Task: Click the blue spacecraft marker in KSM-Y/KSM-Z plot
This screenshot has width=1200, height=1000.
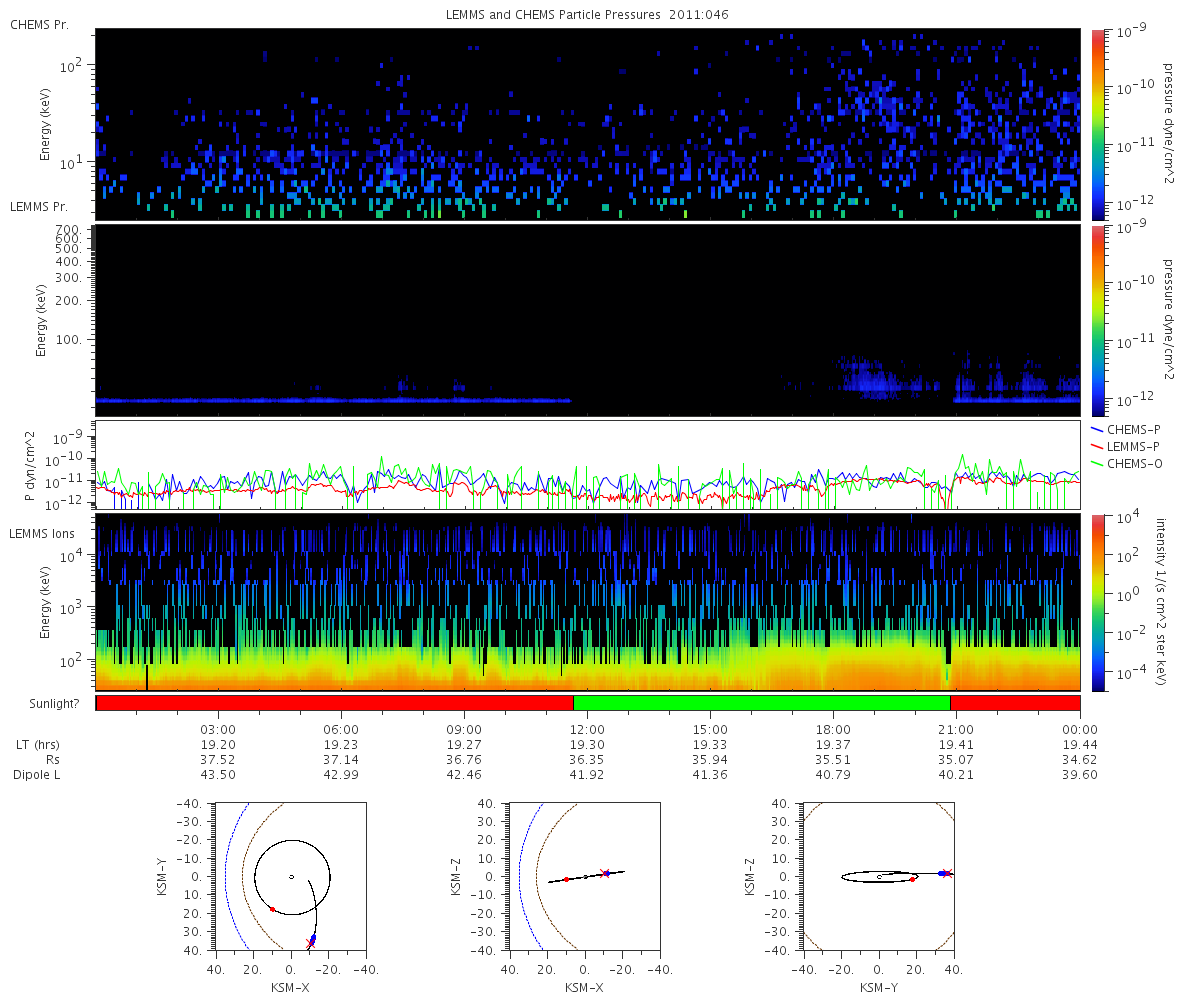Action: click(943, 873)
